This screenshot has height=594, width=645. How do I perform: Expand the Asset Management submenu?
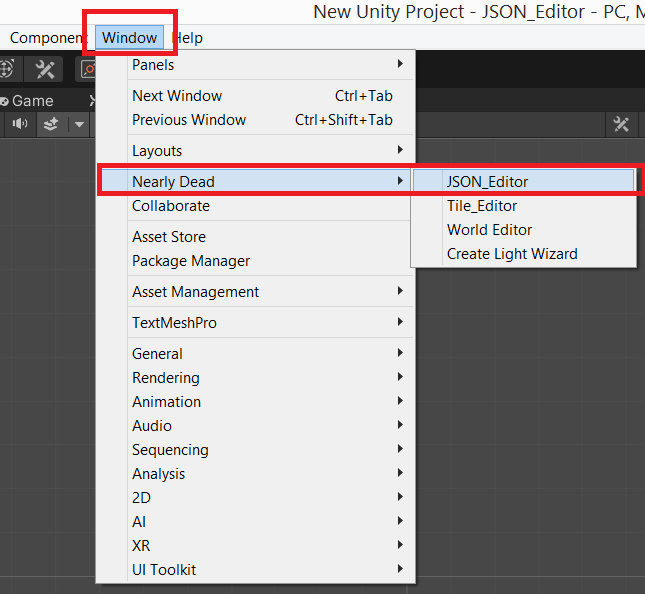[x=195, y=292]
